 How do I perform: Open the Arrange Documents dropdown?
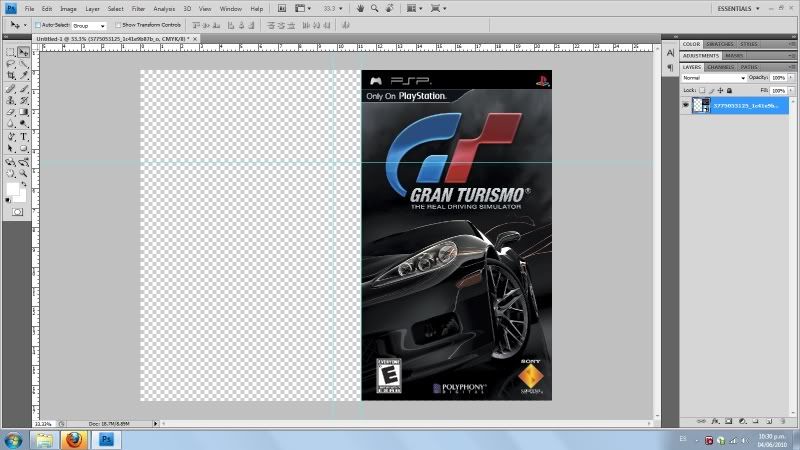(413, 8)
